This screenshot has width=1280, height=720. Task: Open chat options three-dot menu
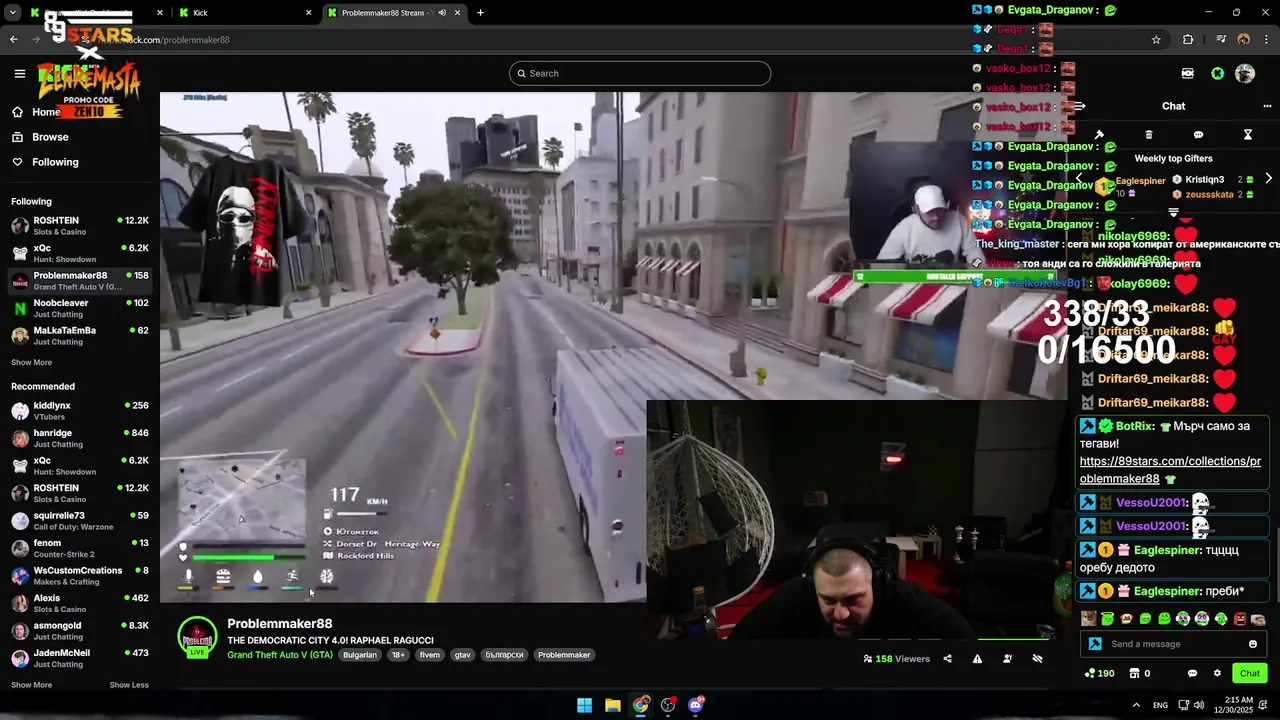[x=1267, y=106]
